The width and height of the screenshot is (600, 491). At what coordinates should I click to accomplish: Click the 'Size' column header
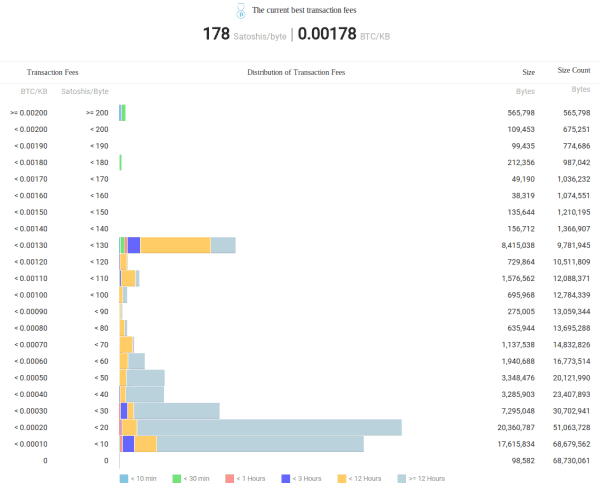pos(528,72)
